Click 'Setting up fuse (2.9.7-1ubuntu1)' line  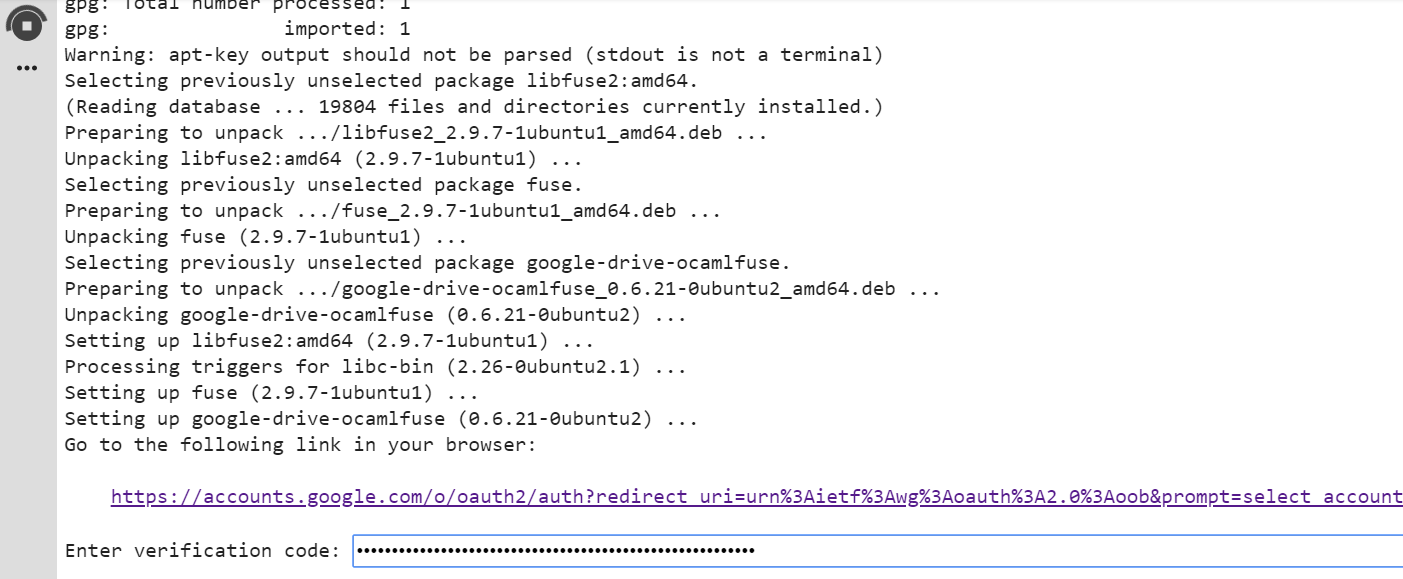271,393
